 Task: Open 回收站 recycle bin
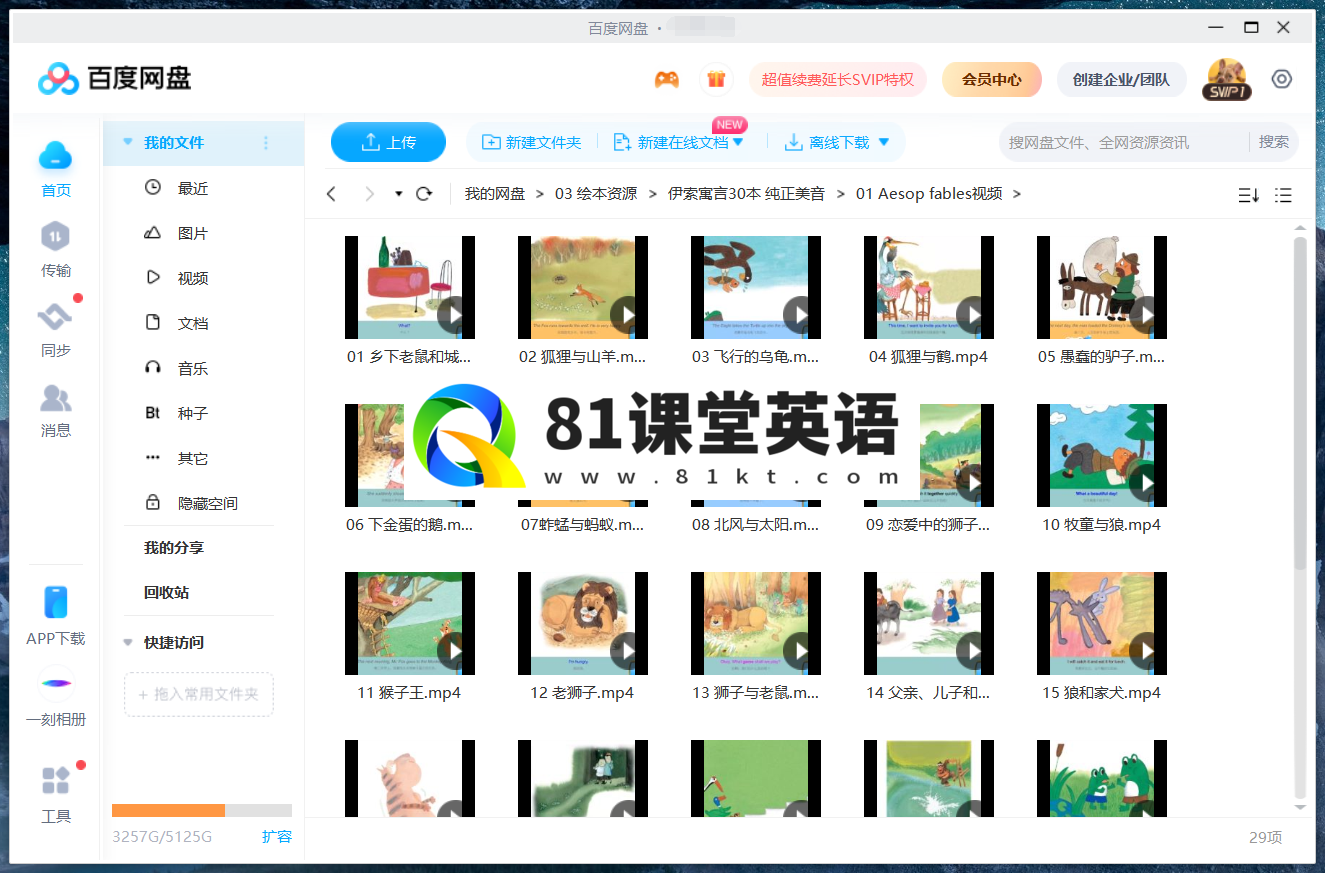(x=166, y=593)
